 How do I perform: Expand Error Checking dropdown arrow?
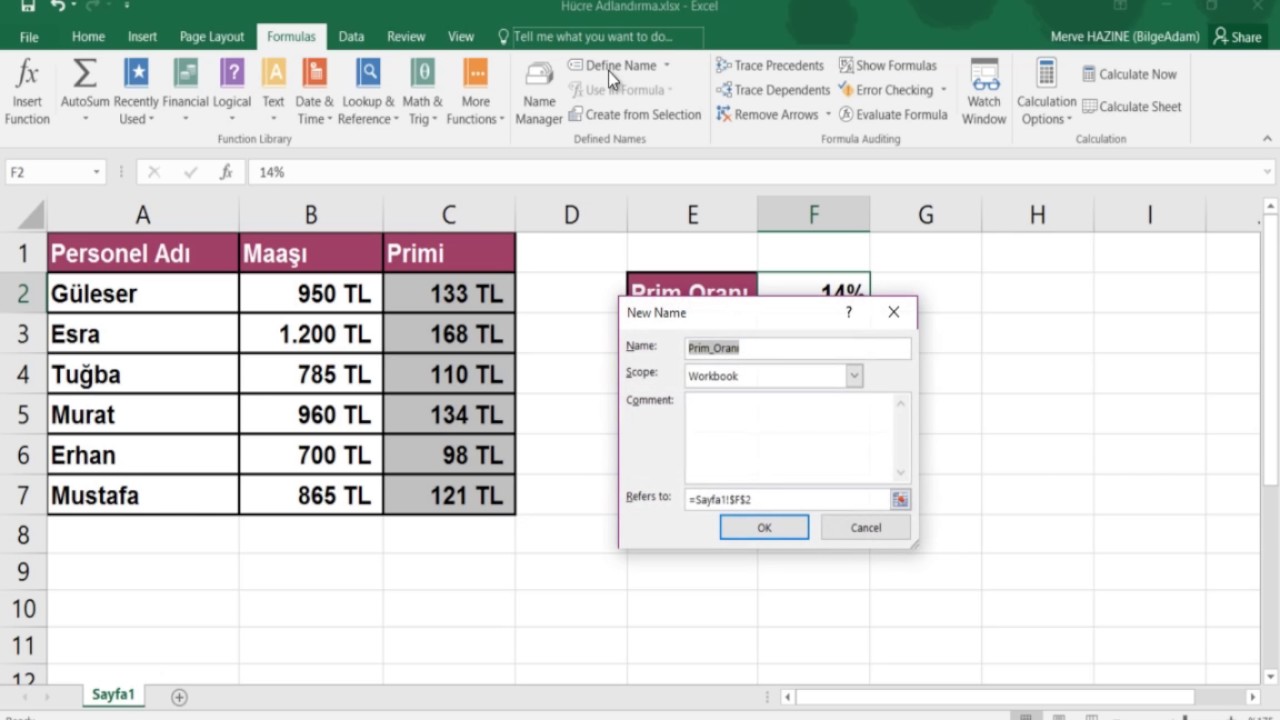(943, 90)
